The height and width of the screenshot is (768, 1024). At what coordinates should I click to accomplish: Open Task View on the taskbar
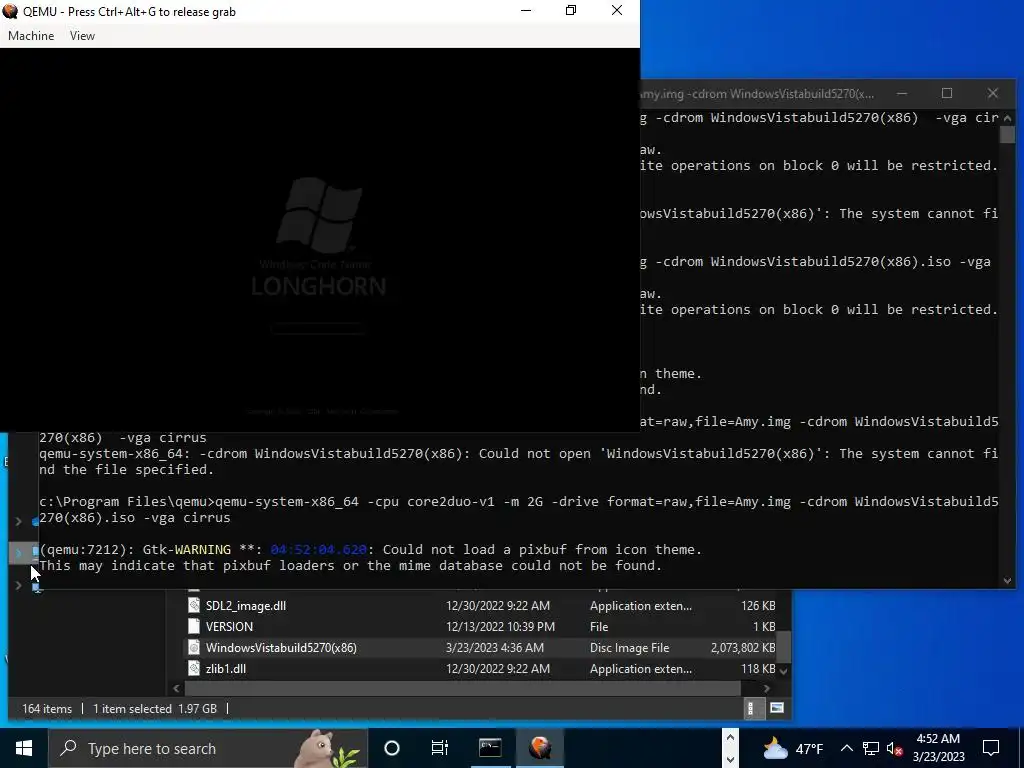(x=440, y=748)
